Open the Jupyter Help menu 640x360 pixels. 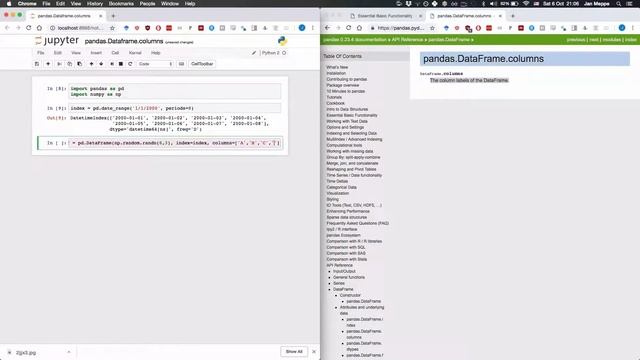click(156, 53)
